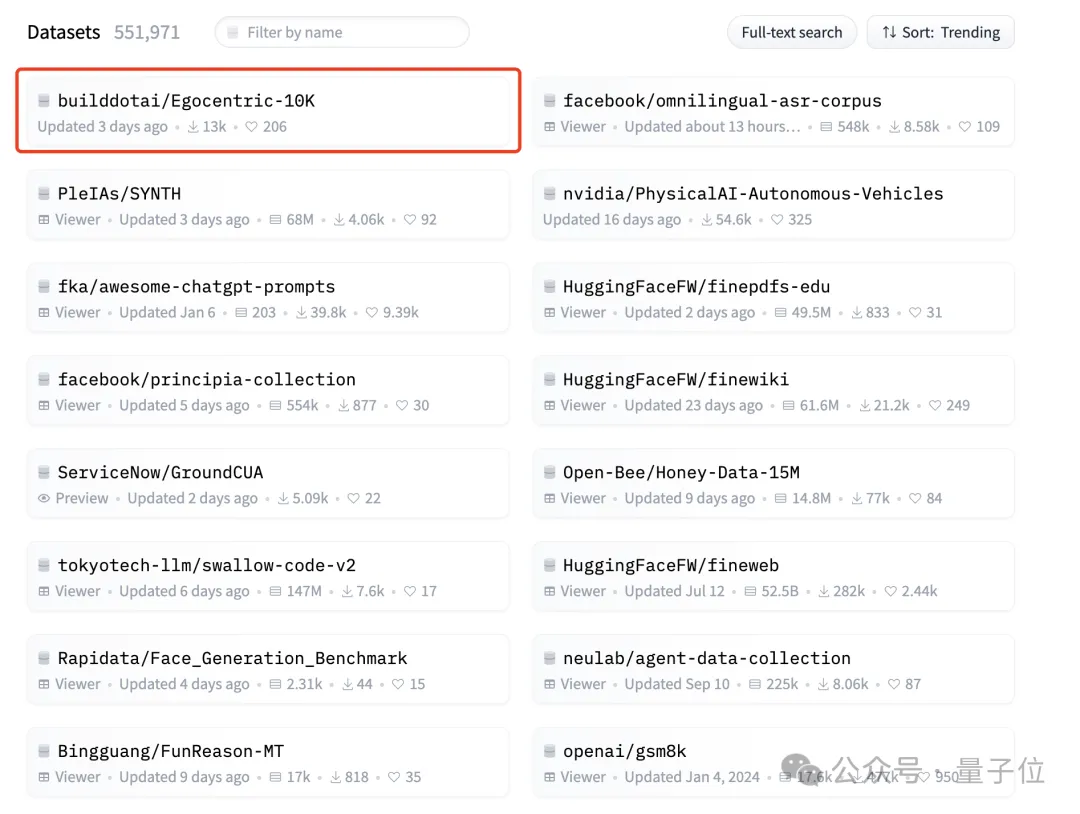Open the neulab/agent-data-collection dataset
The image size is (1080, 814).
pos(706,659)
